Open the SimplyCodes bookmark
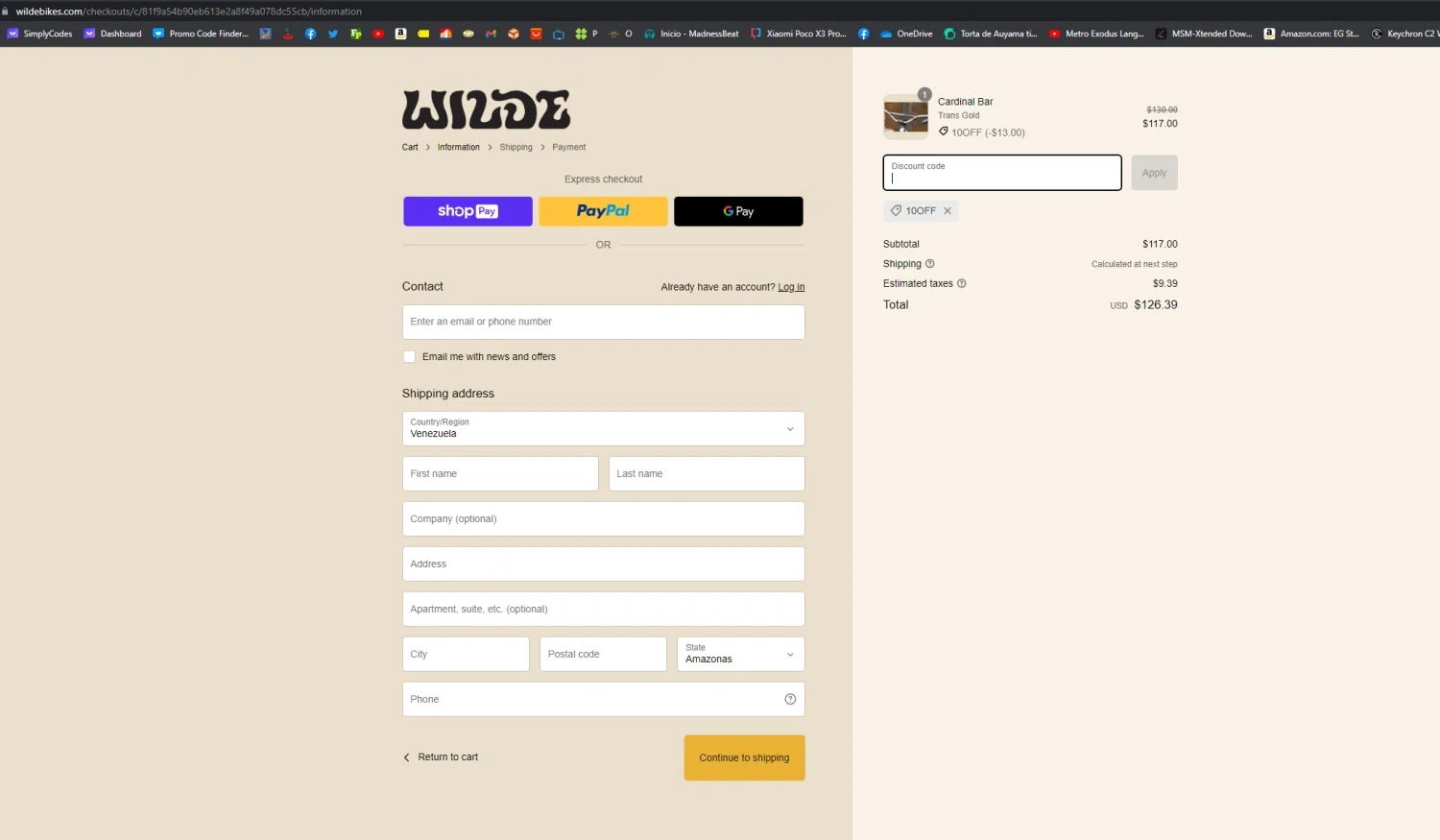Screen dimensions: 1440x840 [40, 34]
